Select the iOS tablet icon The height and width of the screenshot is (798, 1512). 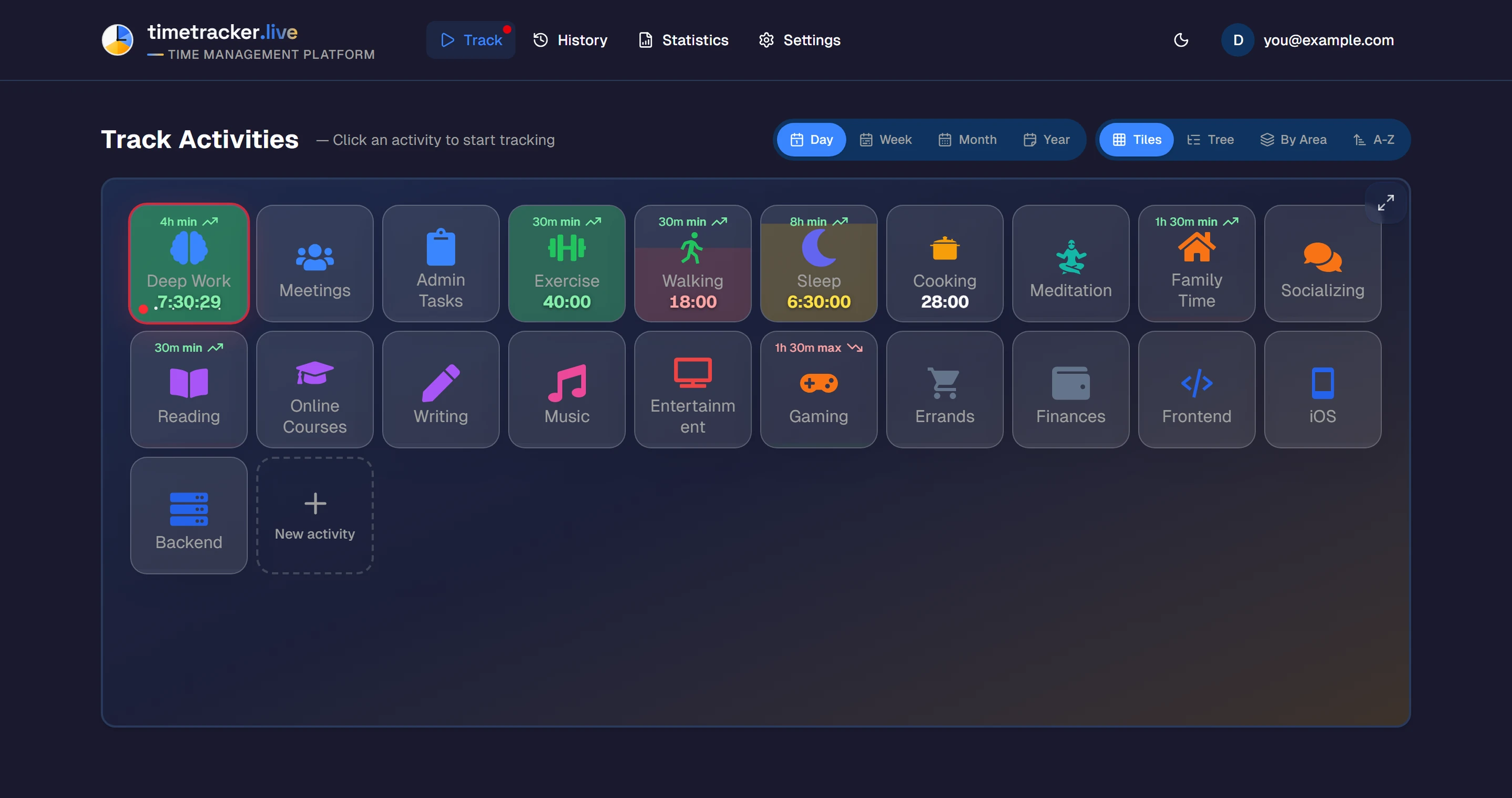(x=1322, y=383)
